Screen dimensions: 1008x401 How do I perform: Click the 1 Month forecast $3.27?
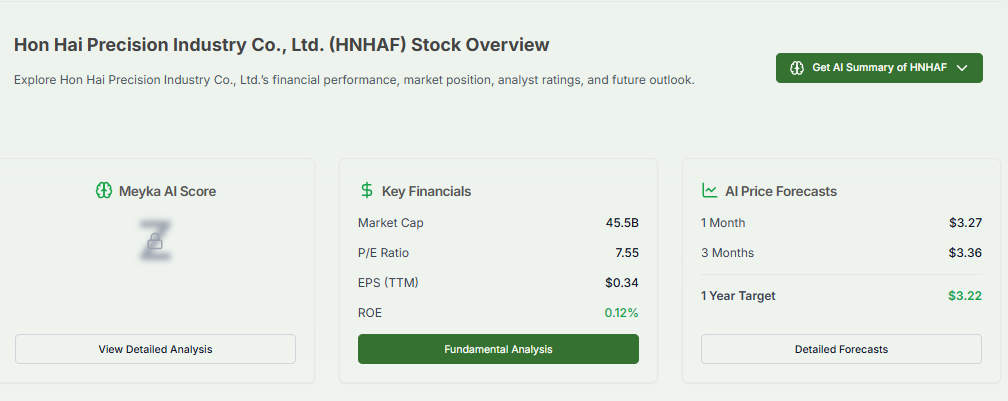(965, 223)
